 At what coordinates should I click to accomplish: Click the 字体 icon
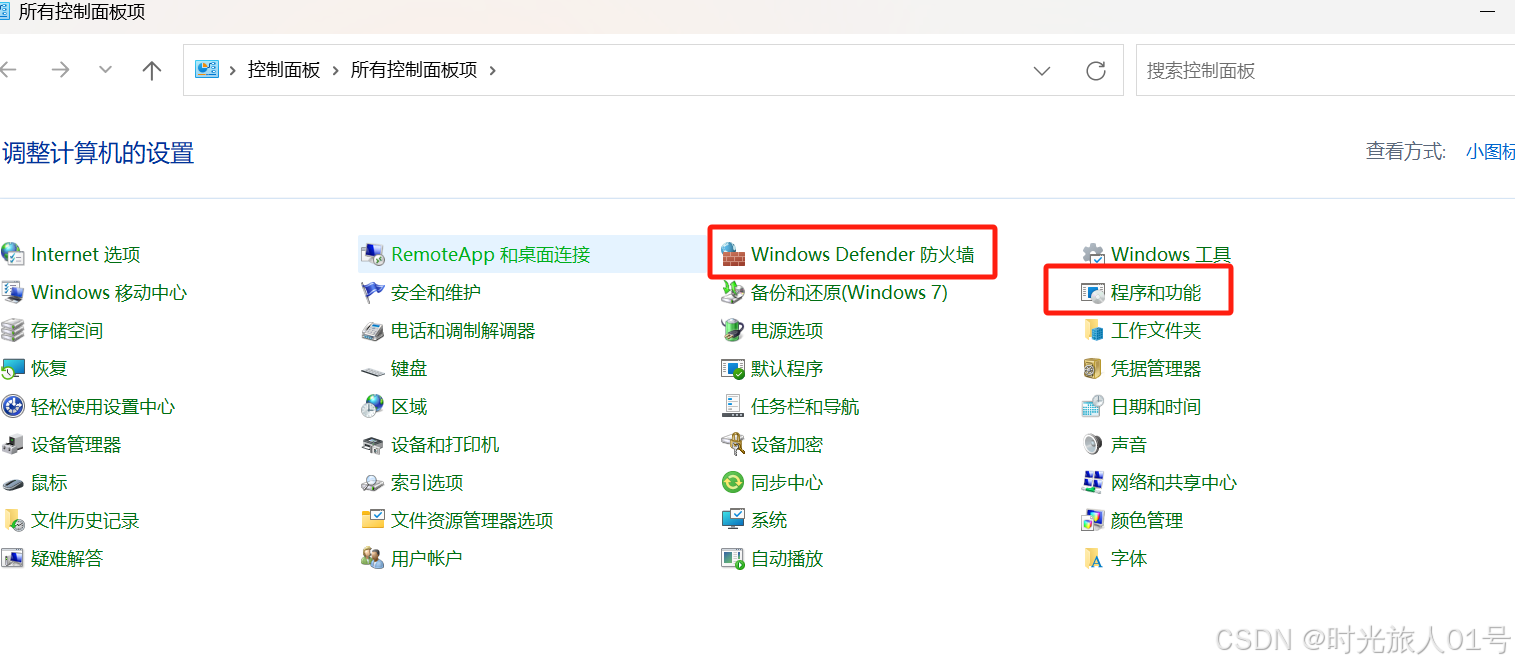[1094, 558]
